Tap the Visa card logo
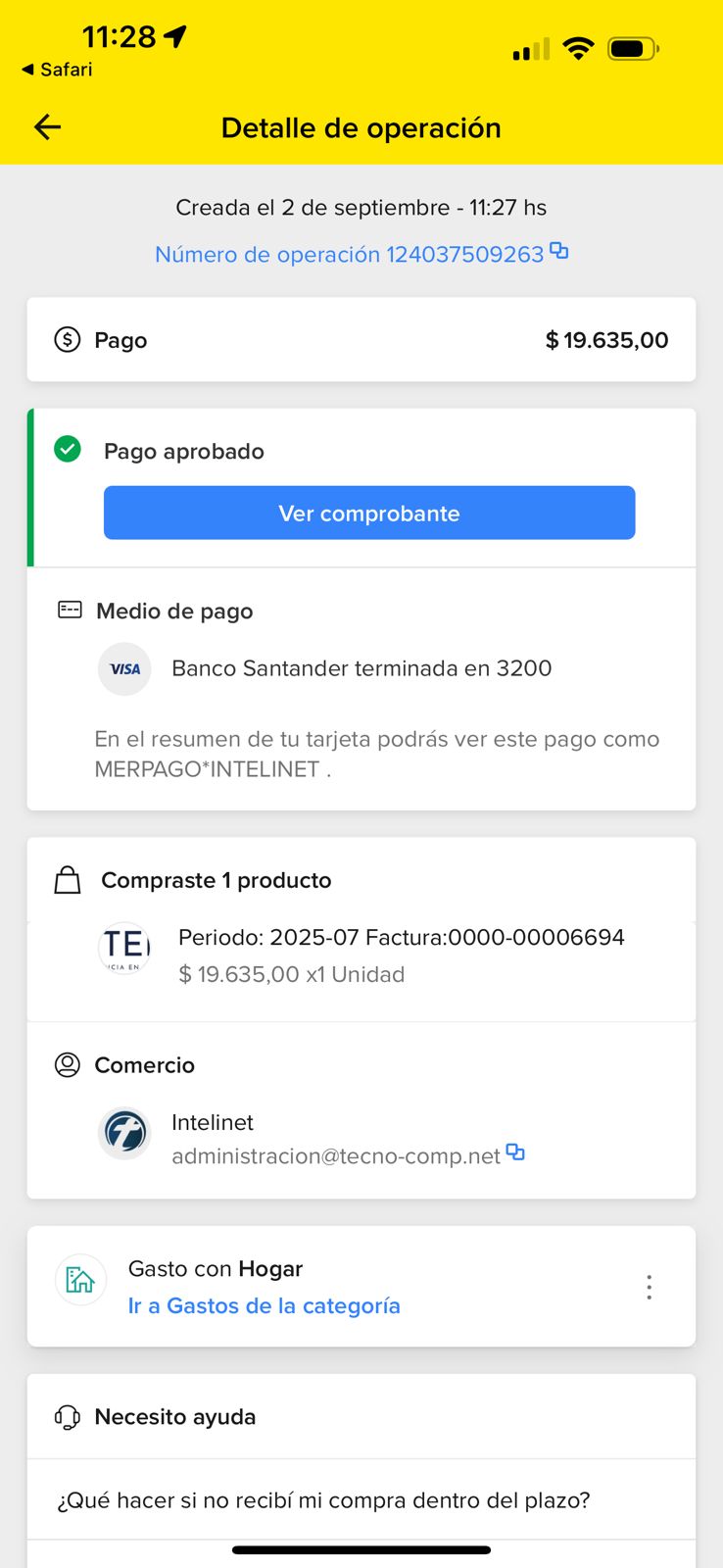 click(124, 669)
